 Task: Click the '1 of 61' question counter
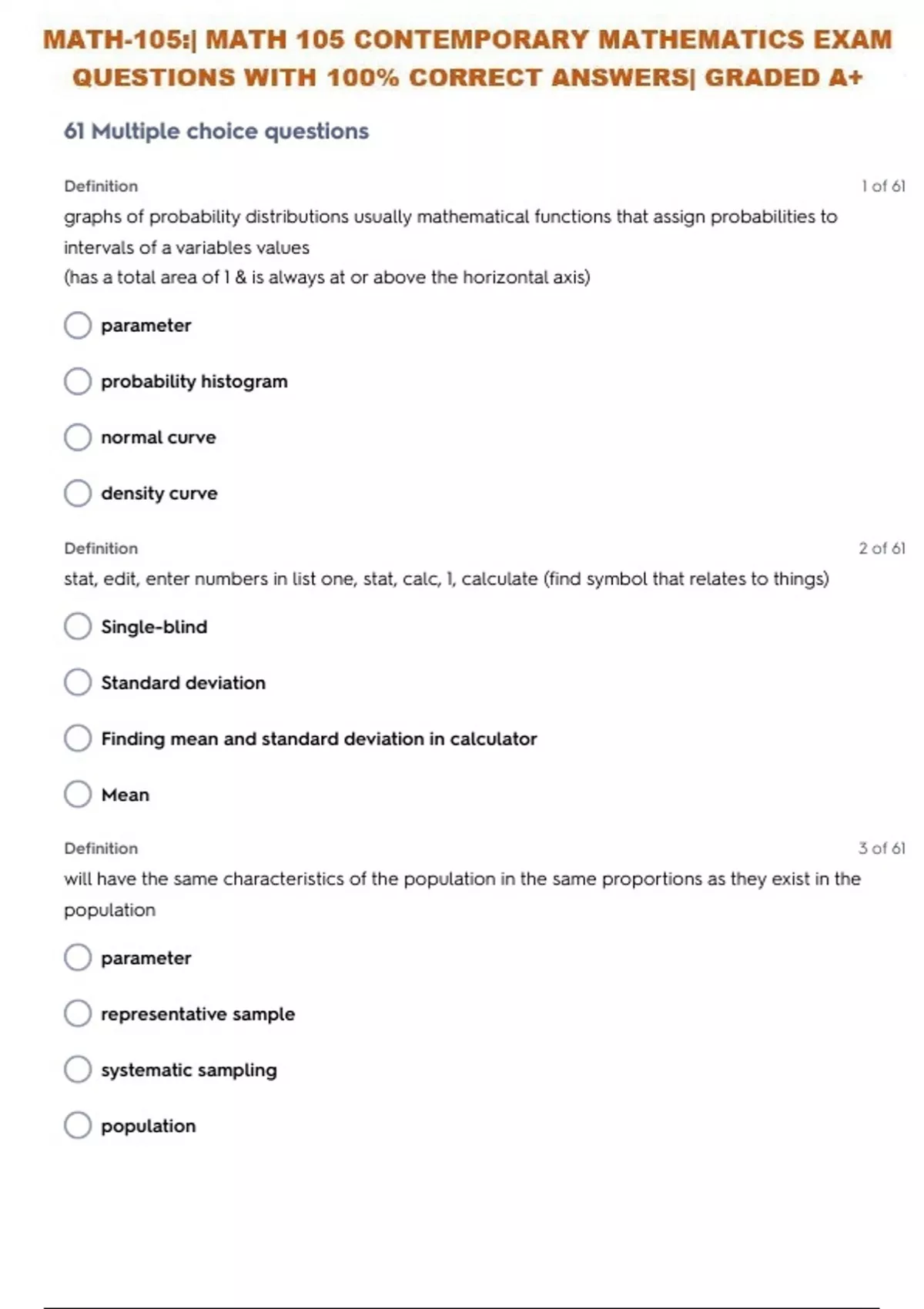point(882,186)
